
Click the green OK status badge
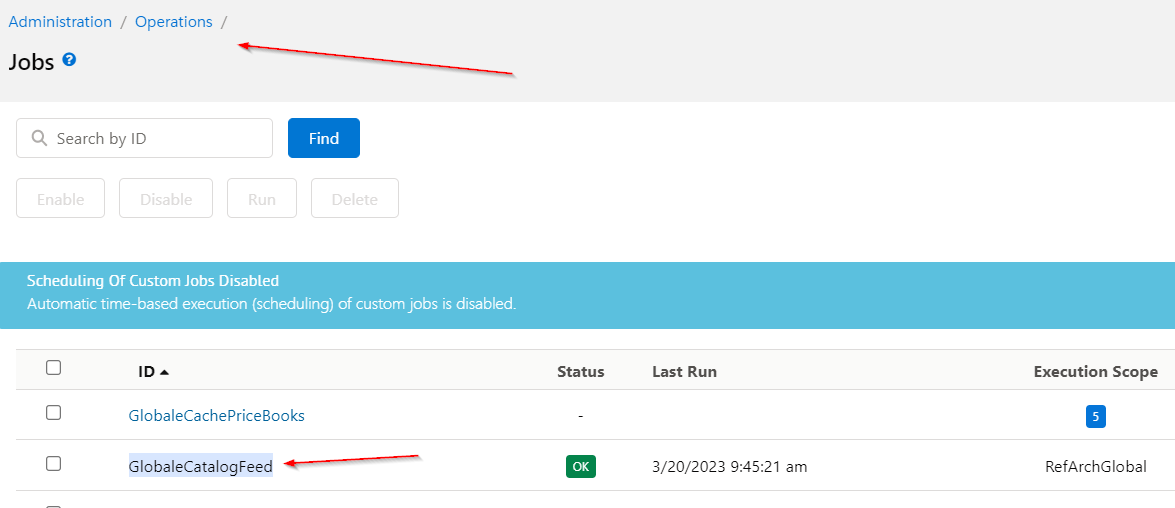(x=580, y=466)
